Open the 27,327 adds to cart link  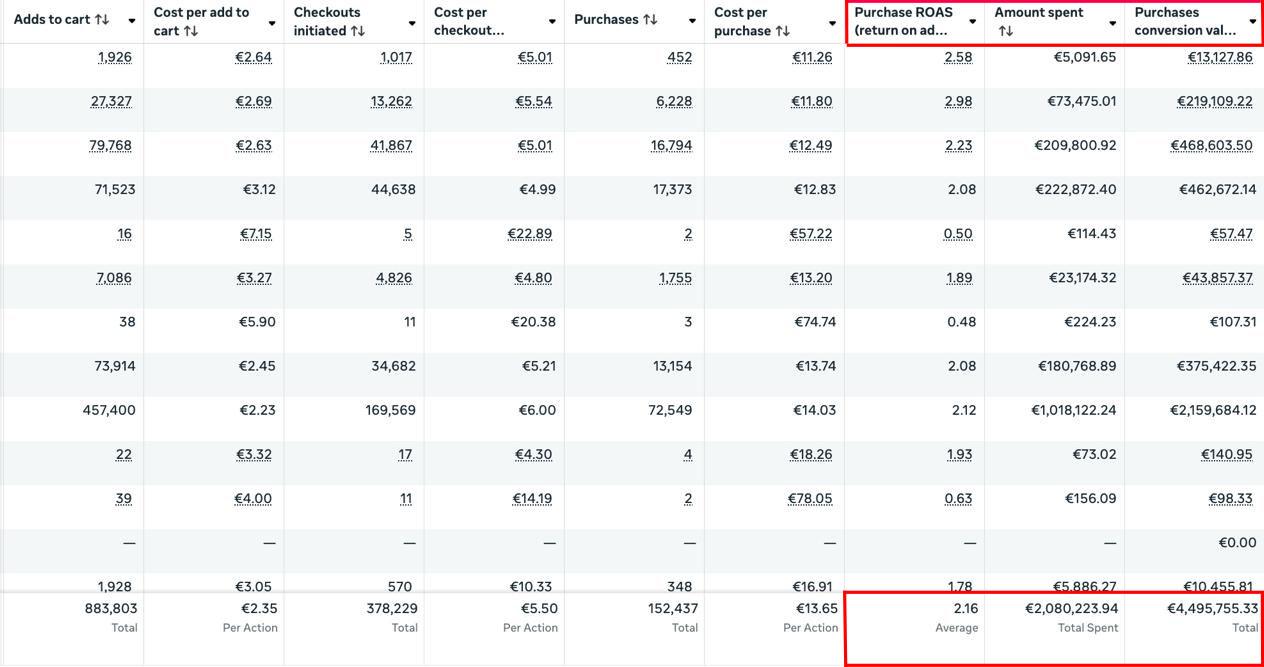pos(111,101)
